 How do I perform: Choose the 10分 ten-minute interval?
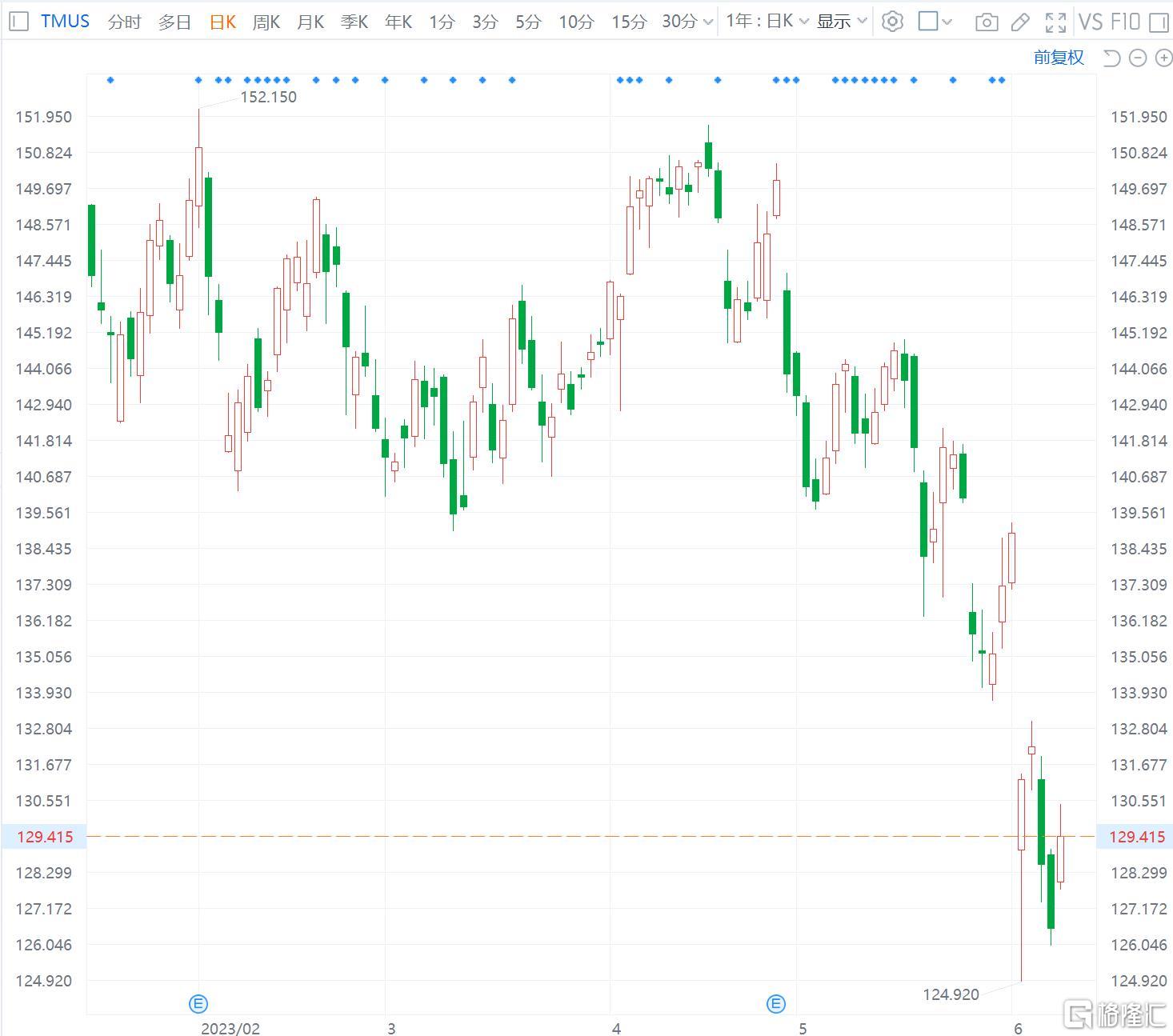coord(576,22)
